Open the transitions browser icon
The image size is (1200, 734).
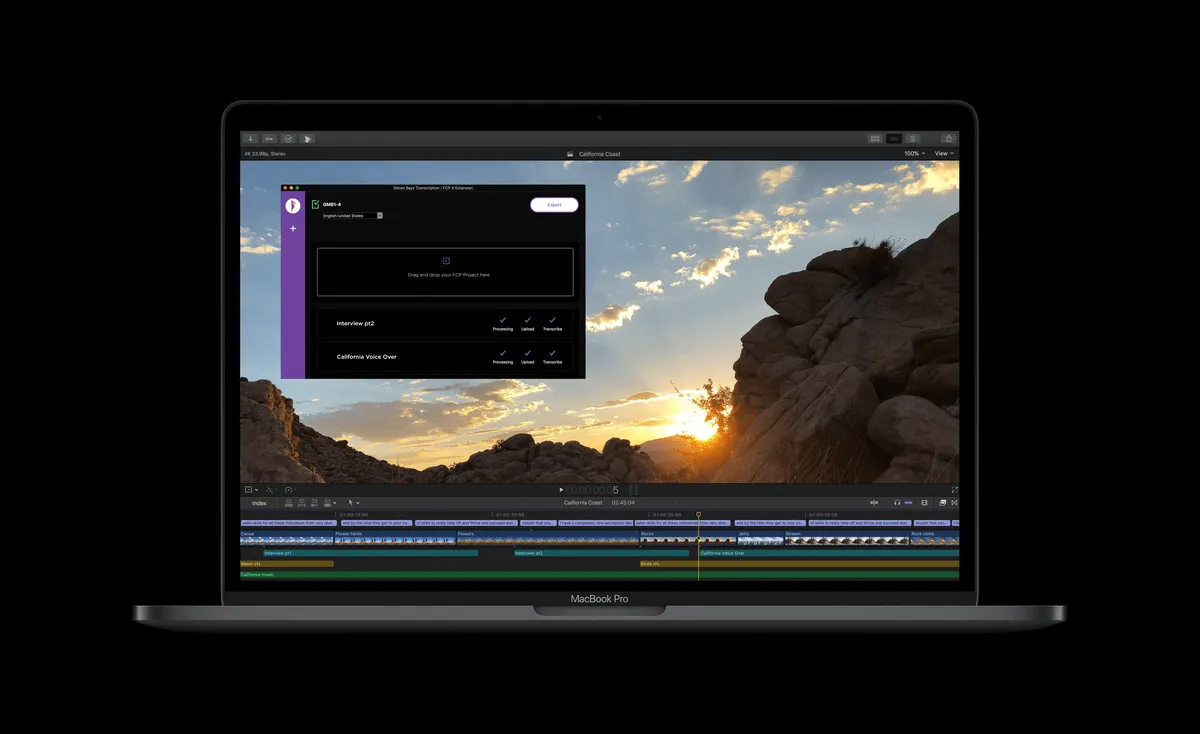point(954,503)
